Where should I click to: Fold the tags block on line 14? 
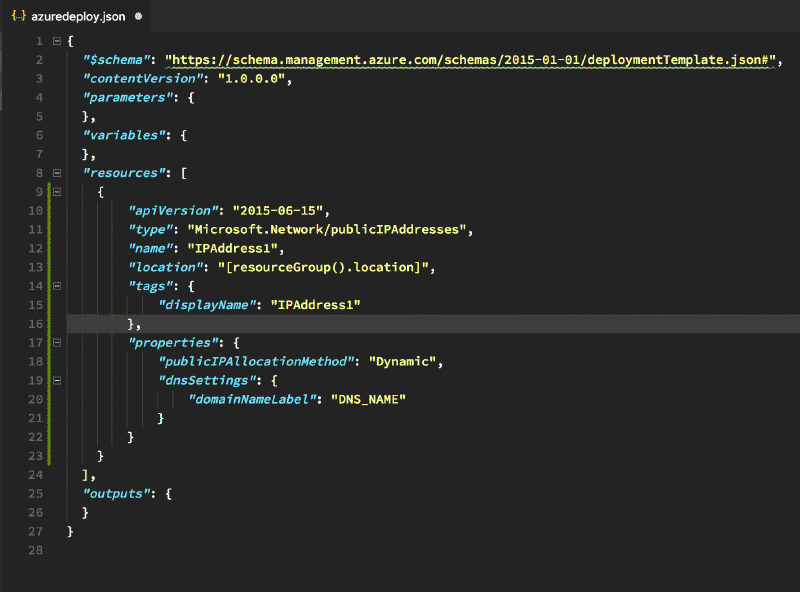pyautogui.click(x=56, y=286)
